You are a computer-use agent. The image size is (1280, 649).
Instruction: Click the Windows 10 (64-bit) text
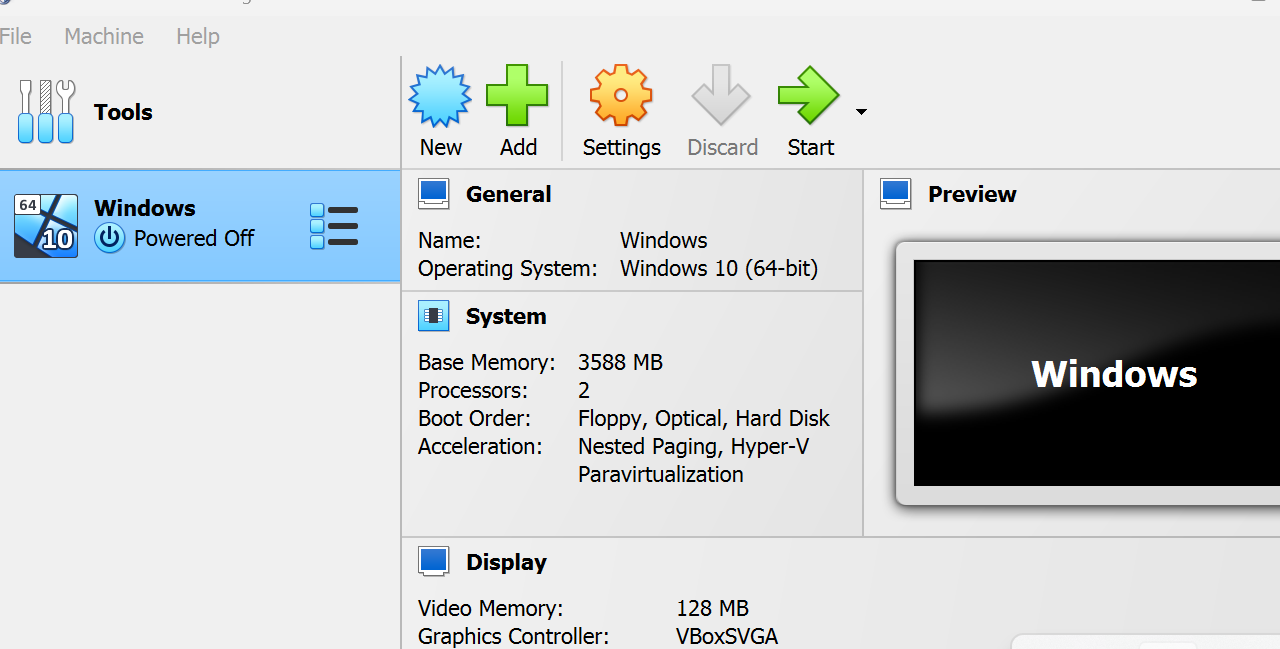[719, 268]
